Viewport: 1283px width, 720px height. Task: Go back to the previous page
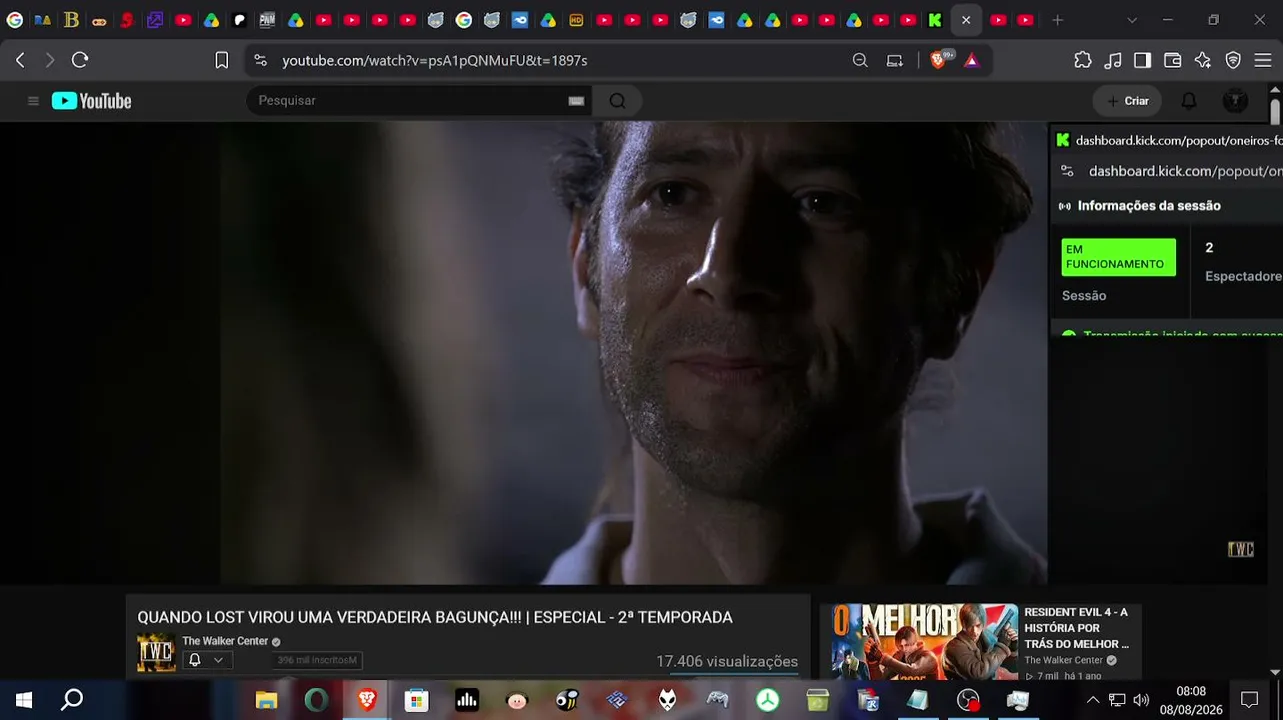[x=20, y=60]
